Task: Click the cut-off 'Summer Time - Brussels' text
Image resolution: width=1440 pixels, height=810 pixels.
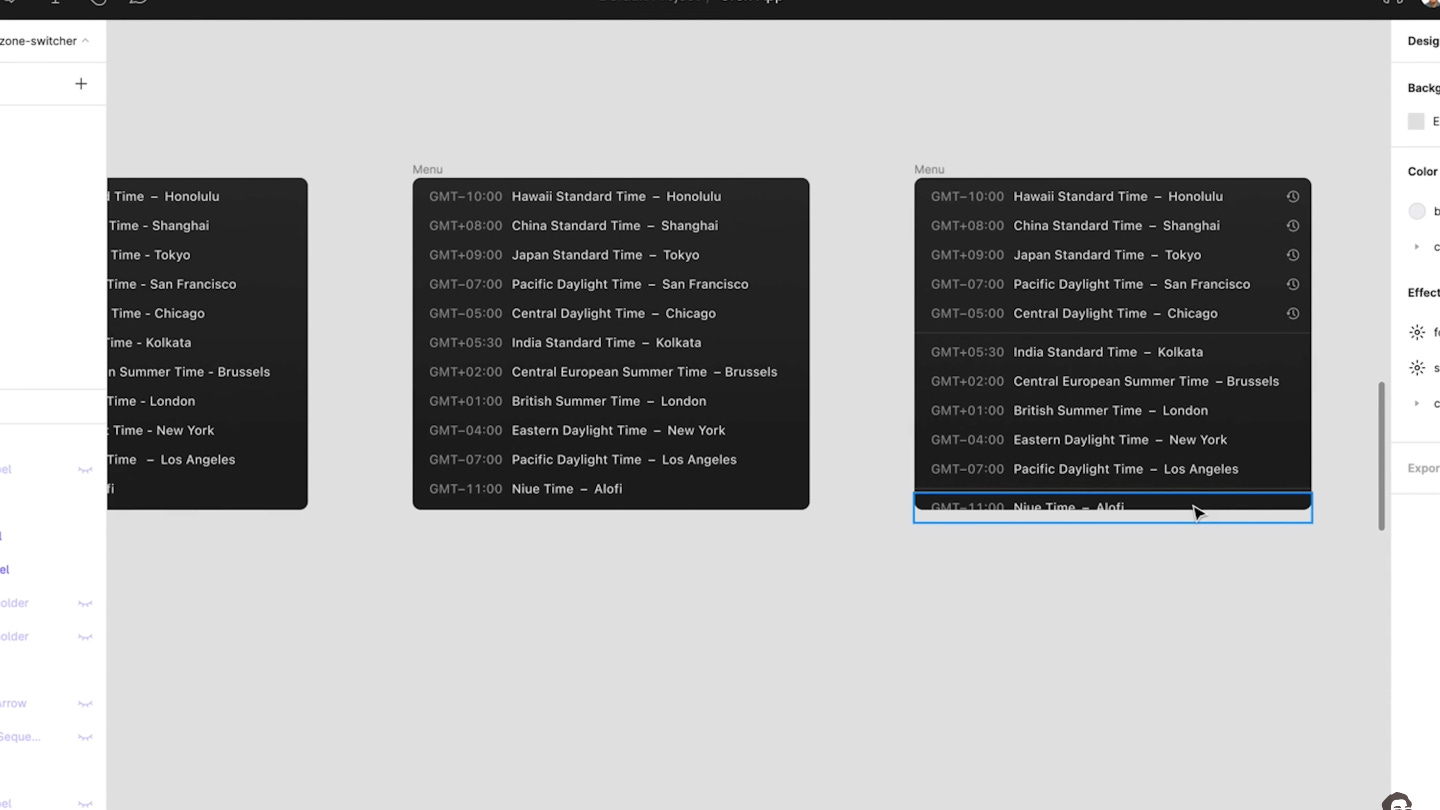Action: click(x=189, y=372)
